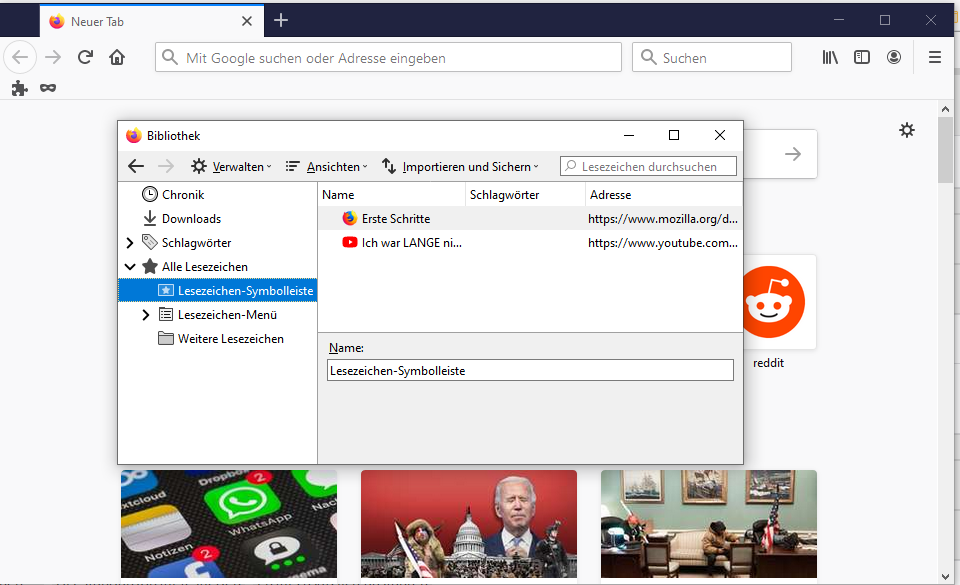The image size is (960, 585).
Task: Expand the Schlagwörter tree node
Action: tap(130, 243)
